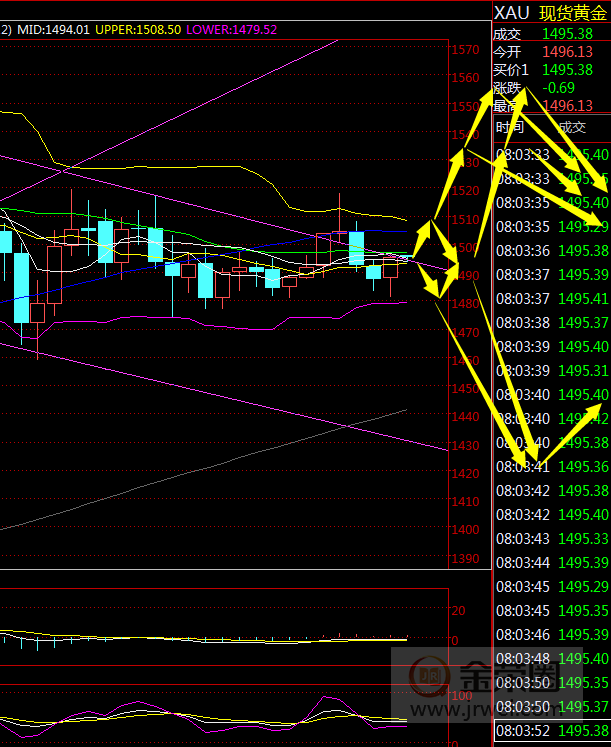Select the XAU symbol header
Image resolution: width=611 pixels, height=747 pixels.
pos(512,13)
